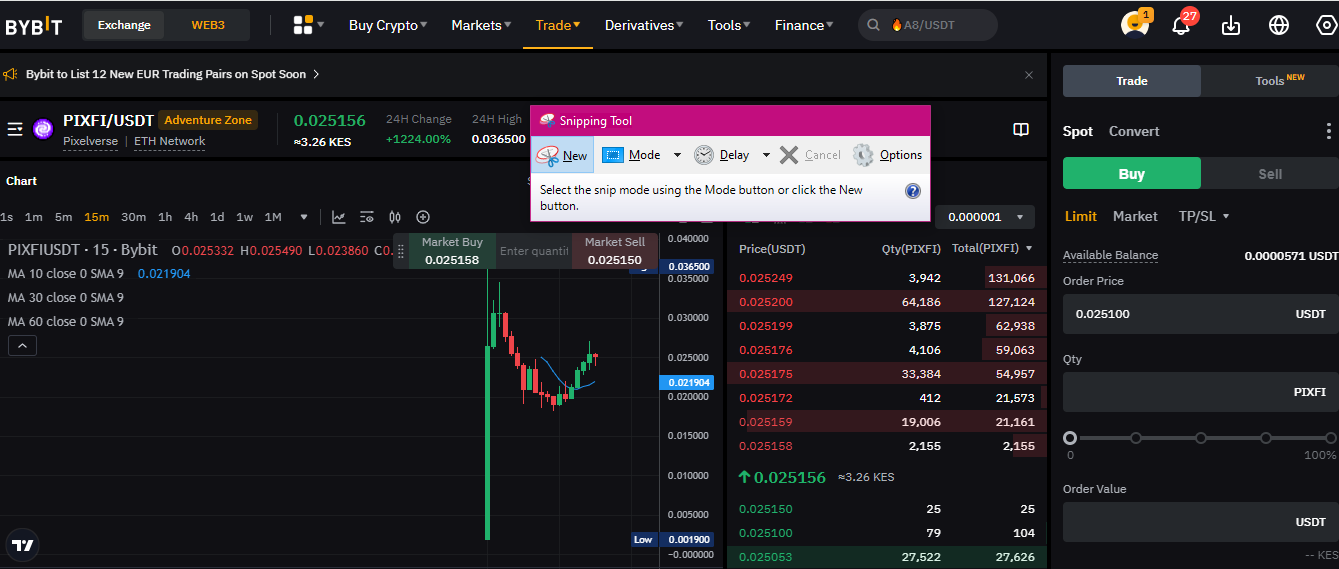Select the candlestick chart type icon
Screen dimensions: 1339x569
395,217
